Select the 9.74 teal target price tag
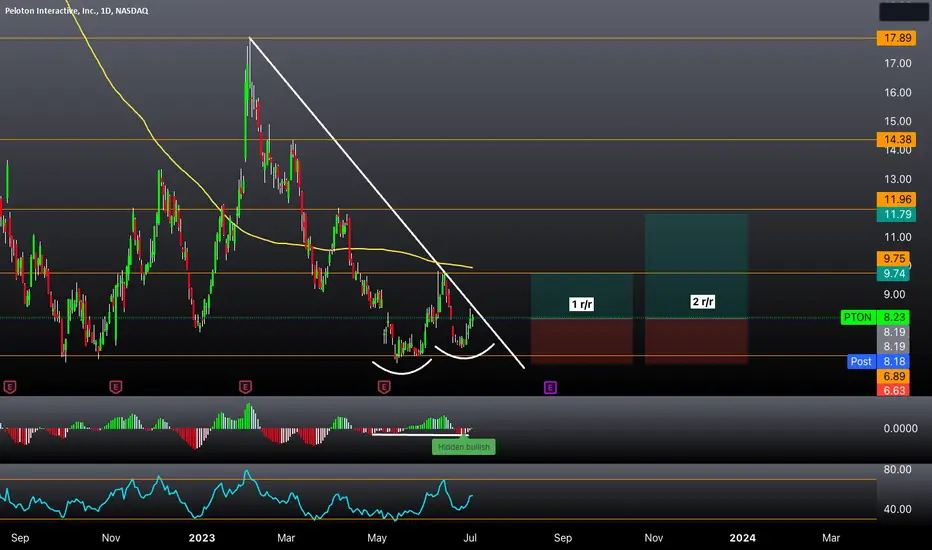 tap(893, 274)
